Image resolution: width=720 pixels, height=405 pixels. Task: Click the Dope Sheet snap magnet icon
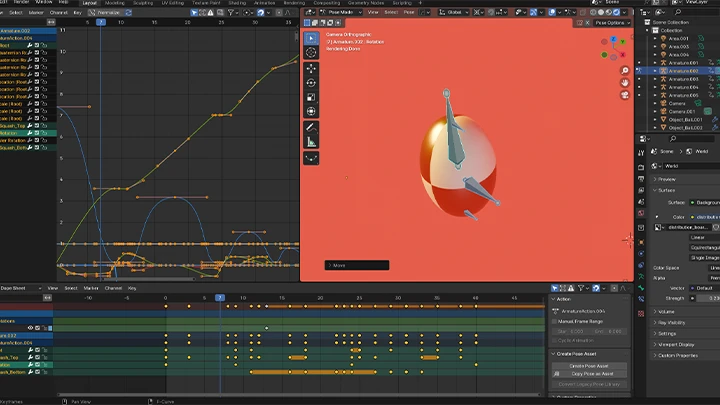pyautogui.click(x=596, y=288)
